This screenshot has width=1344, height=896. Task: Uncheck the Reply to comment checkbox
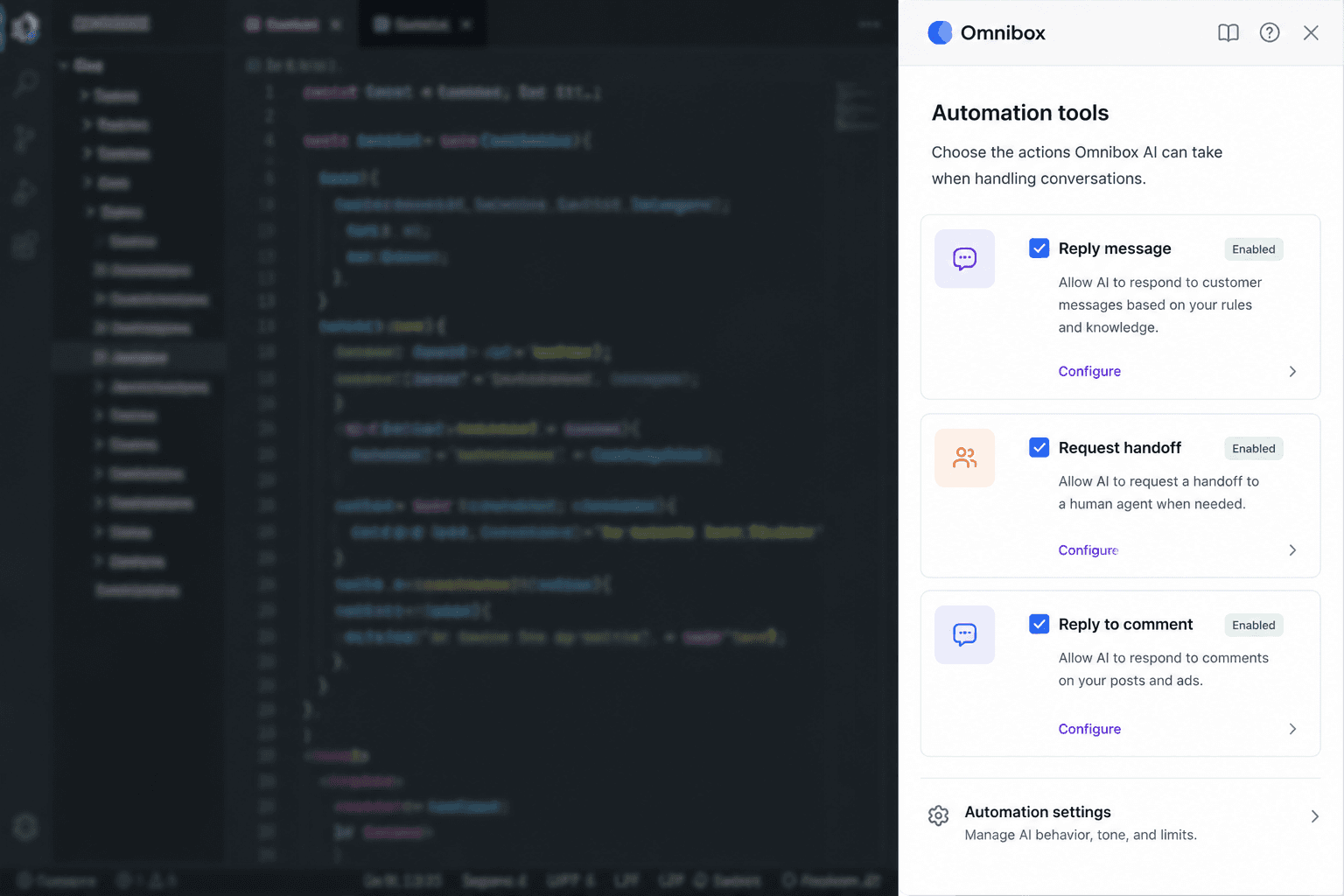pos(1039,625)
